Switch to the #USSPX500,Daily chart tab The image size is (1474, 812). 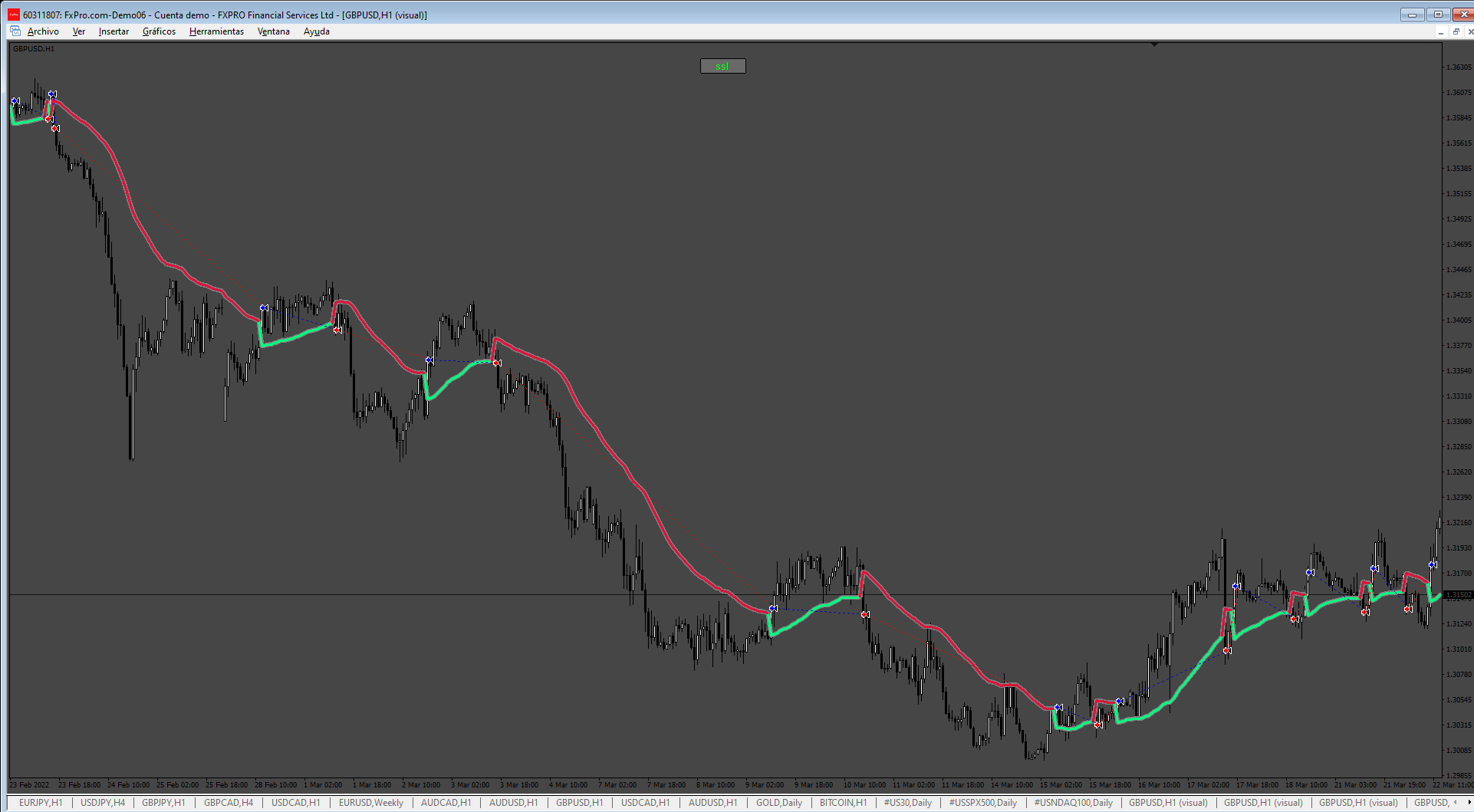click(x=983, y=803)
